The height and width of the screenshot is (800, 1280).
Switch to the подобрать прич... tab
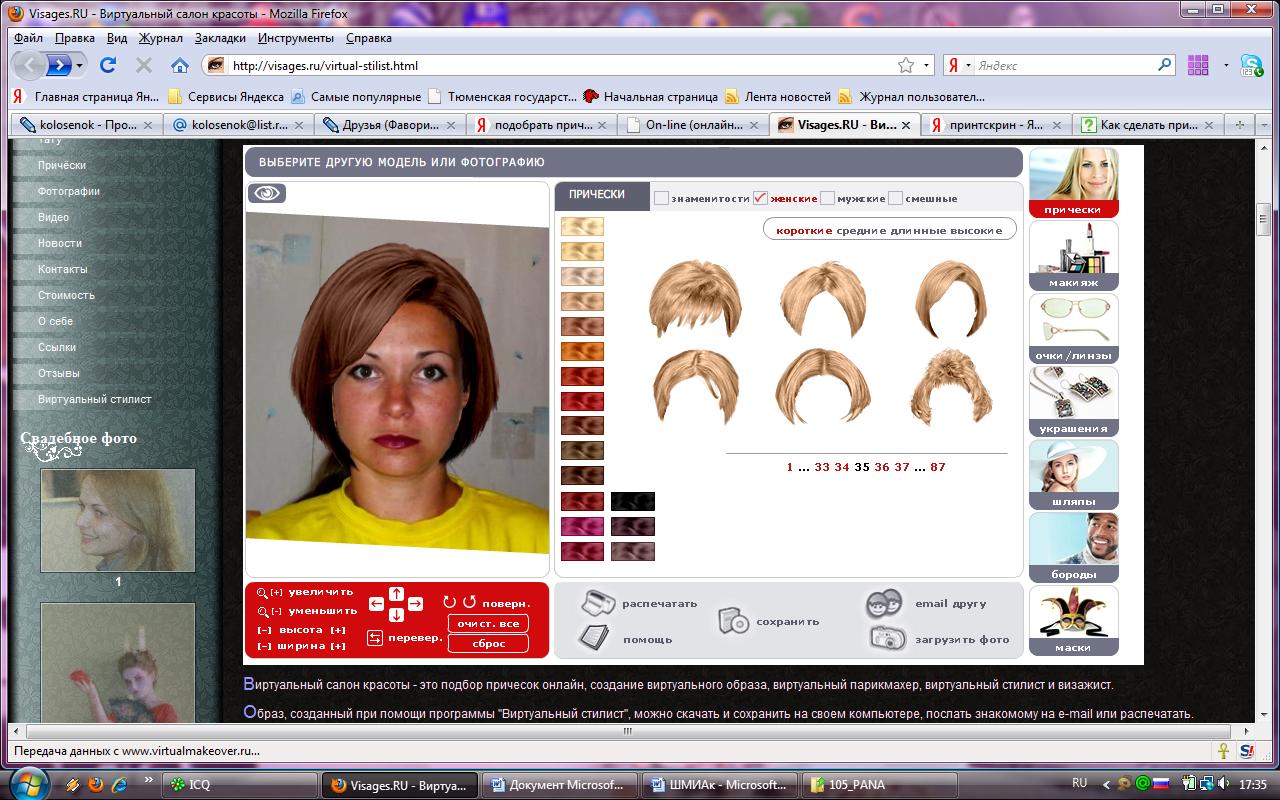[541, 125]
